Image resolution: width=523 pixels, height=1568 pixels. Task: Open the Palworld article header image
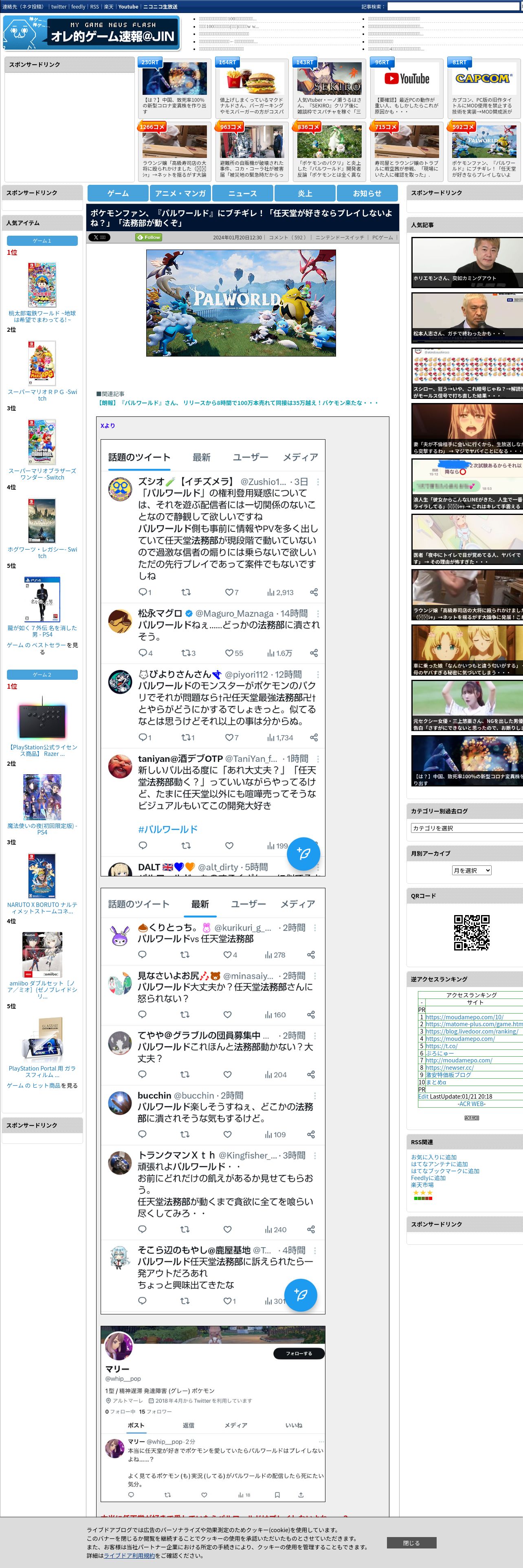click(x=240, y=303)
